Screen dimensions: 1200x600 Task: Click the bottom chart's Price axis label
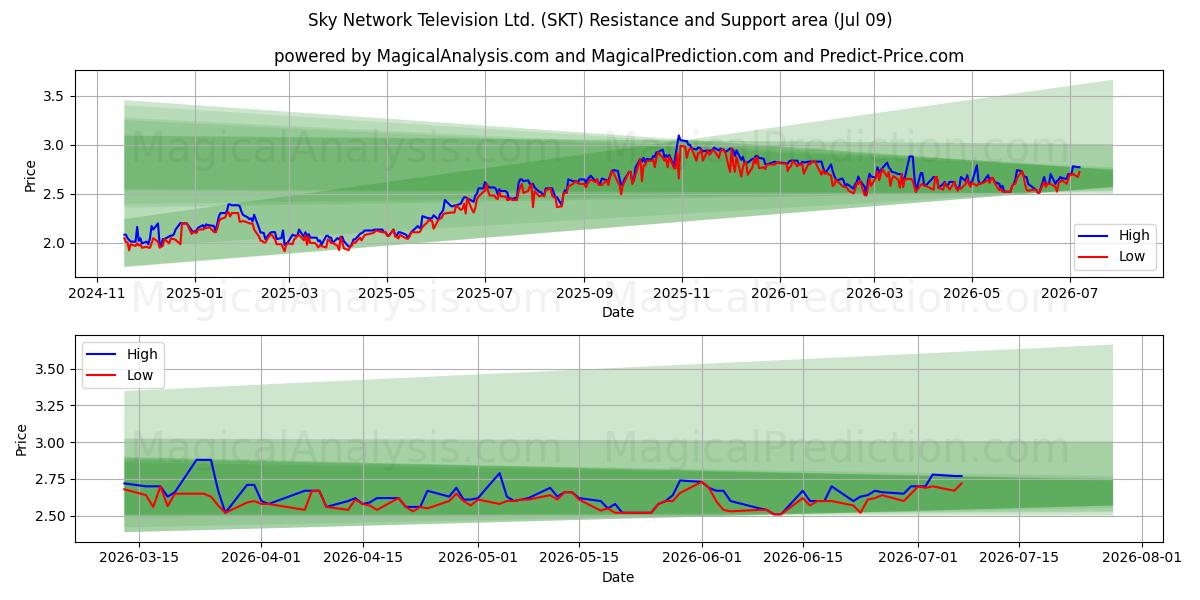(22, 439)
